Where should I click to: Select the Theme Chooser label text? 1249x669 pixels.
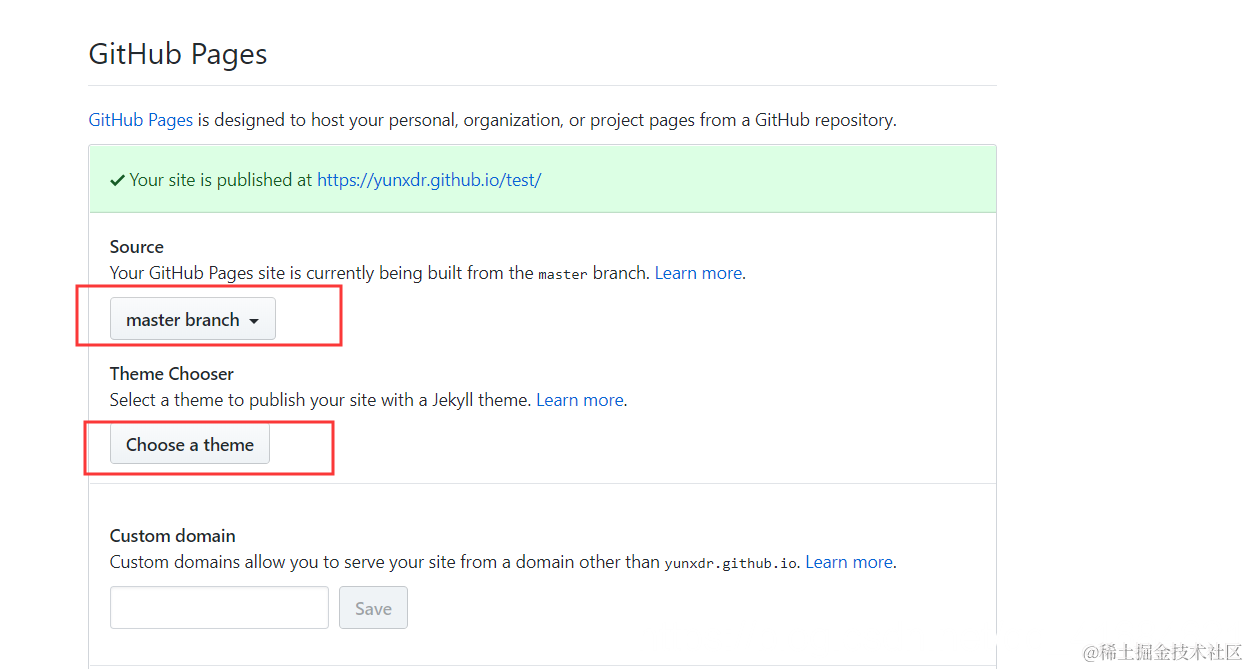tap(172, 374)
